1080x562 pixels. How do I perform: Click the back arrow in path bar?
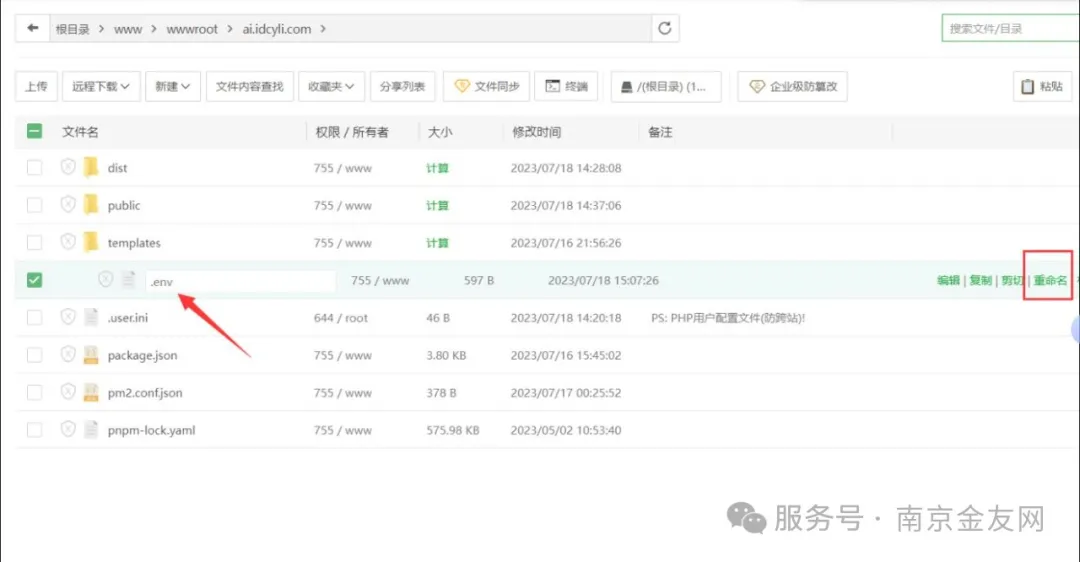click(x=32, y=28)
